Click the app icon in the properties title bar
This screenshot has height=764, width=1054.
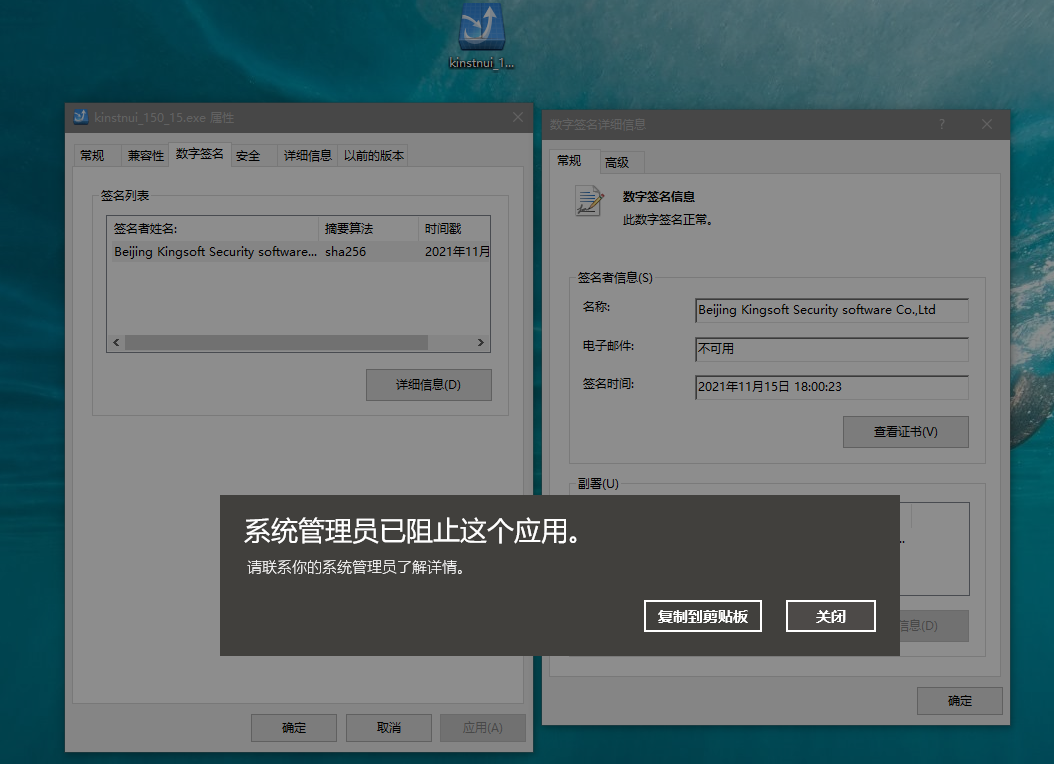[79, 117]
